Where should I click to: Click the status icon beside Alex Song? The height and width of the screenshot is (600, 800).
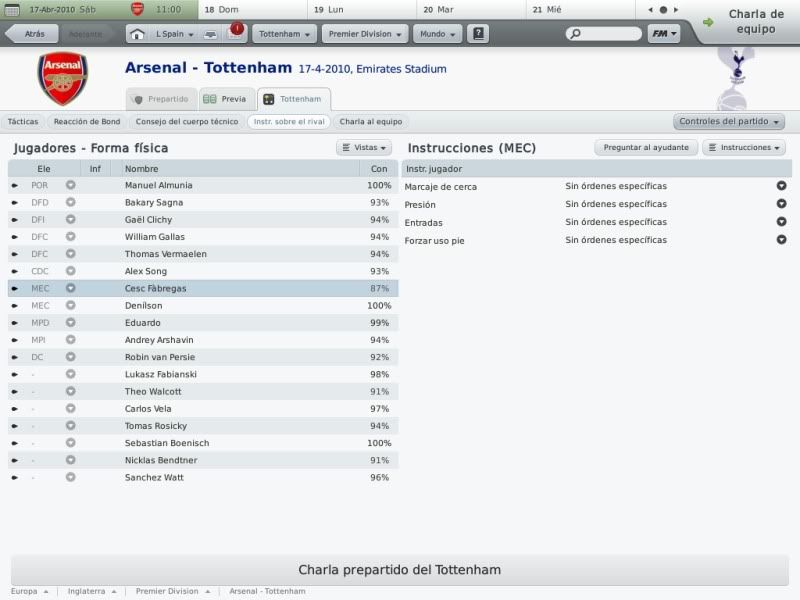70,271
